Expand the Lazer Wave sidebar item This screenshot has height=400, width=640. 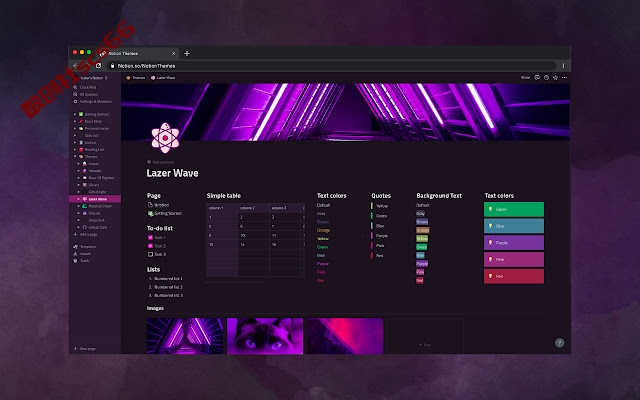tap(79, 199)
